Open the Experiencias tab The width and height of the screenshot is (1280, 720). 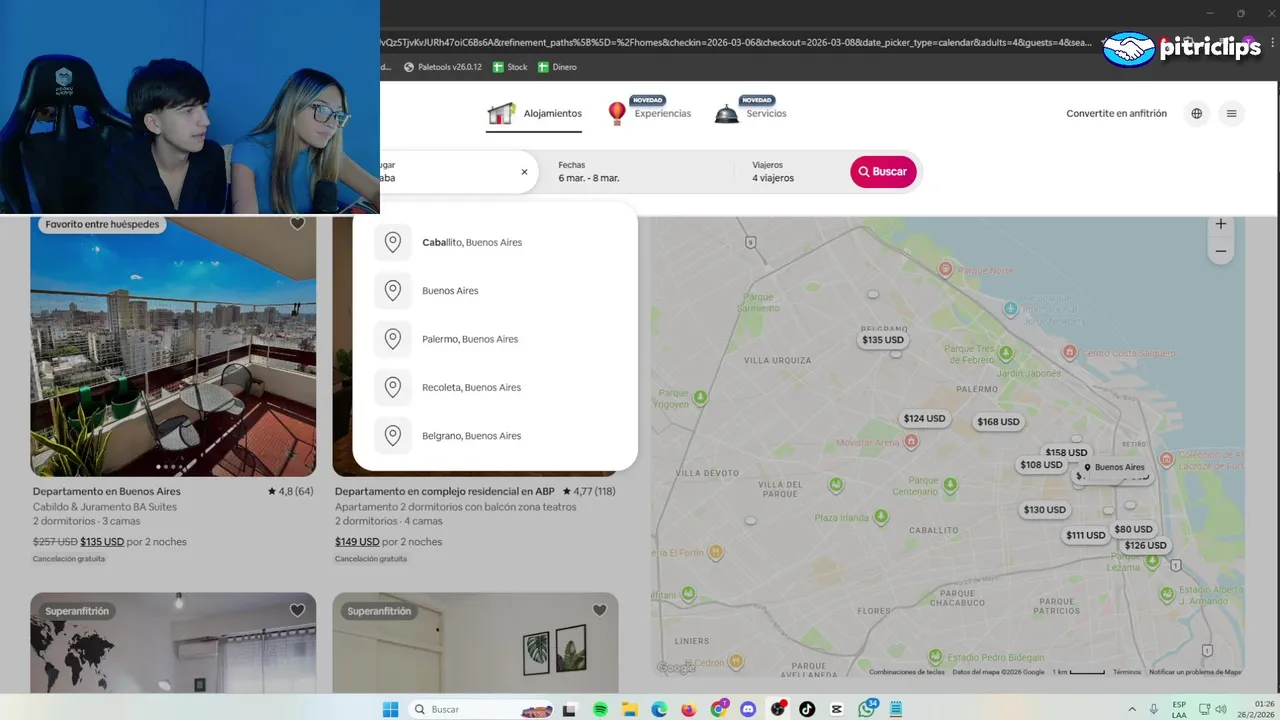[x=649, y=113]
